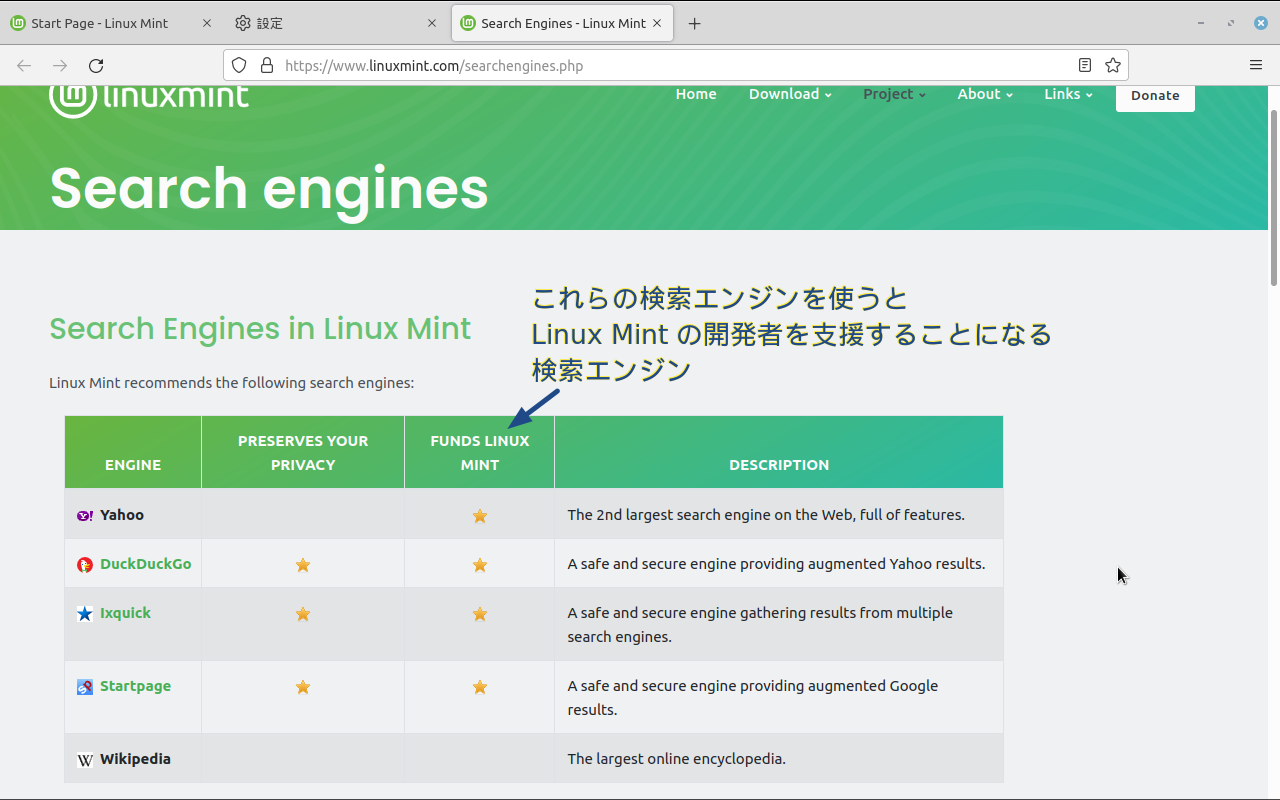Close the Search Engines tab

659,23
